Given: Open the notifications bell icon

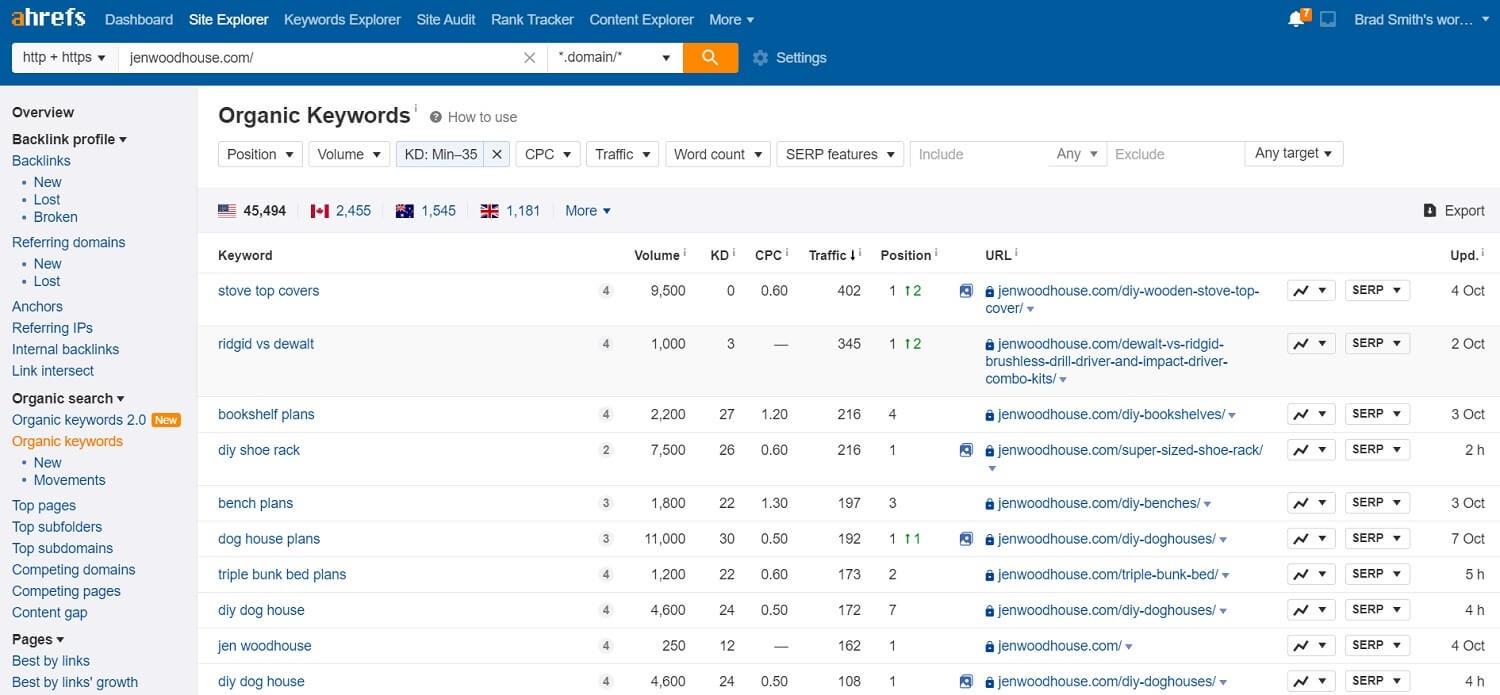Looking at the screenshot, I should (1297, 19).
